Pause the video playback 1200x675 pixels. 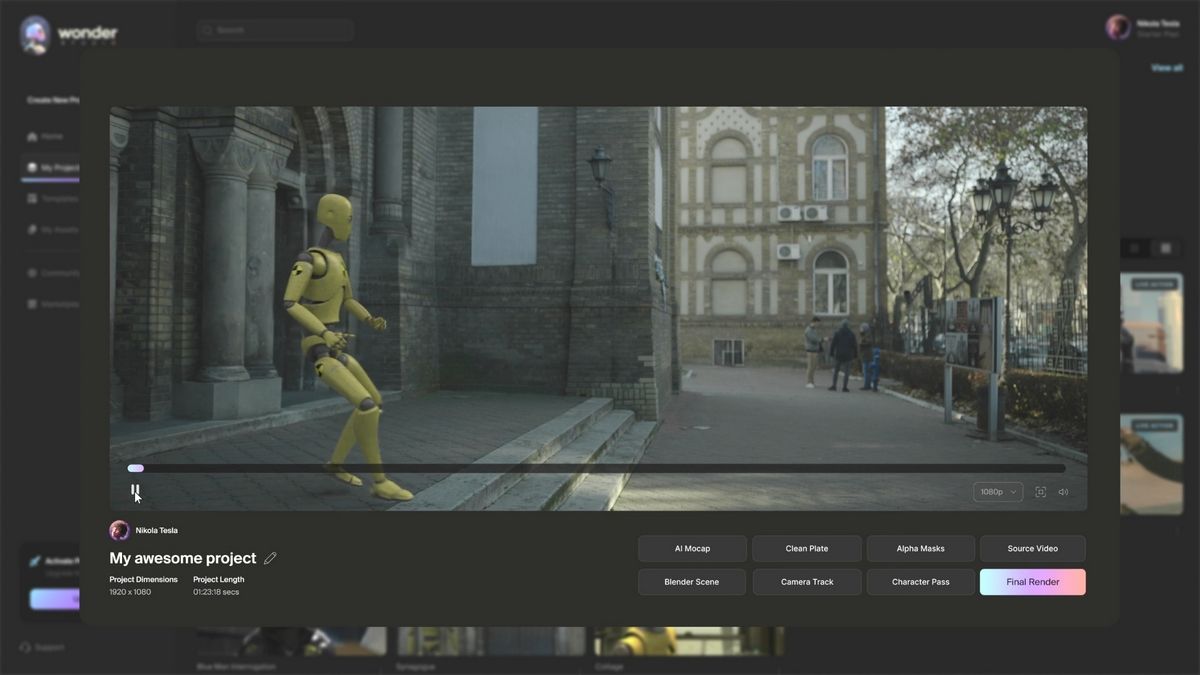[135, 491]
